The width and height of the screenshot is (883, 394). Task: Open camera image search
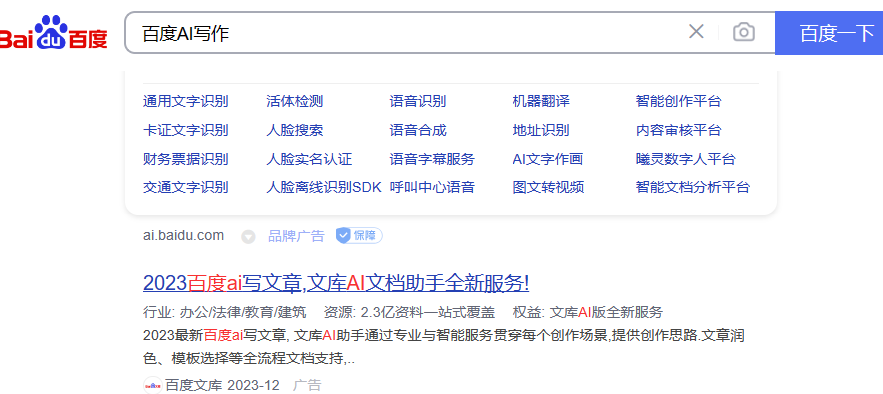click(744, 32)
